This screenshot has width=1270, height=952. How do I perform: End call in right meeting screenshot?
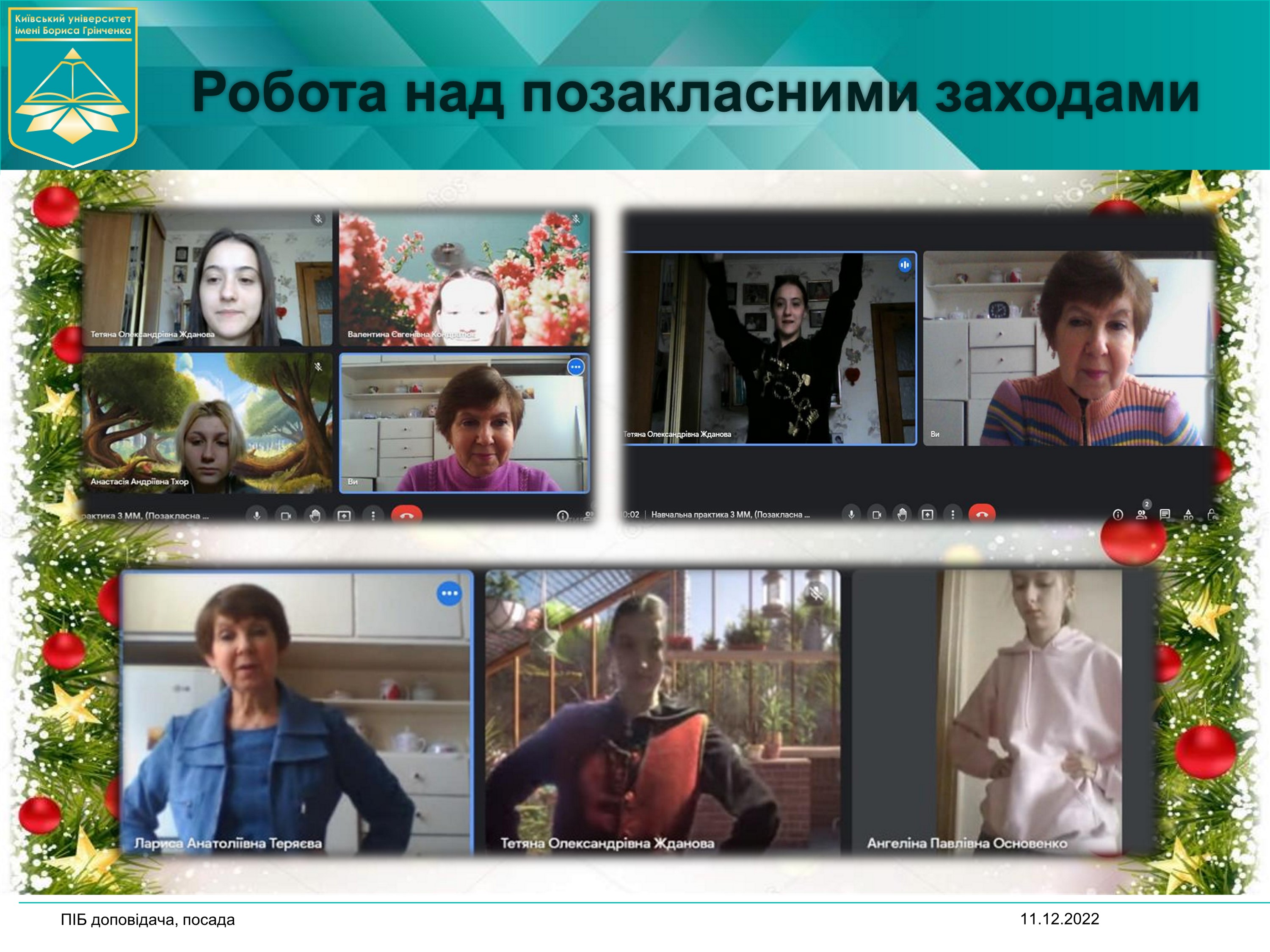(982, 514)
